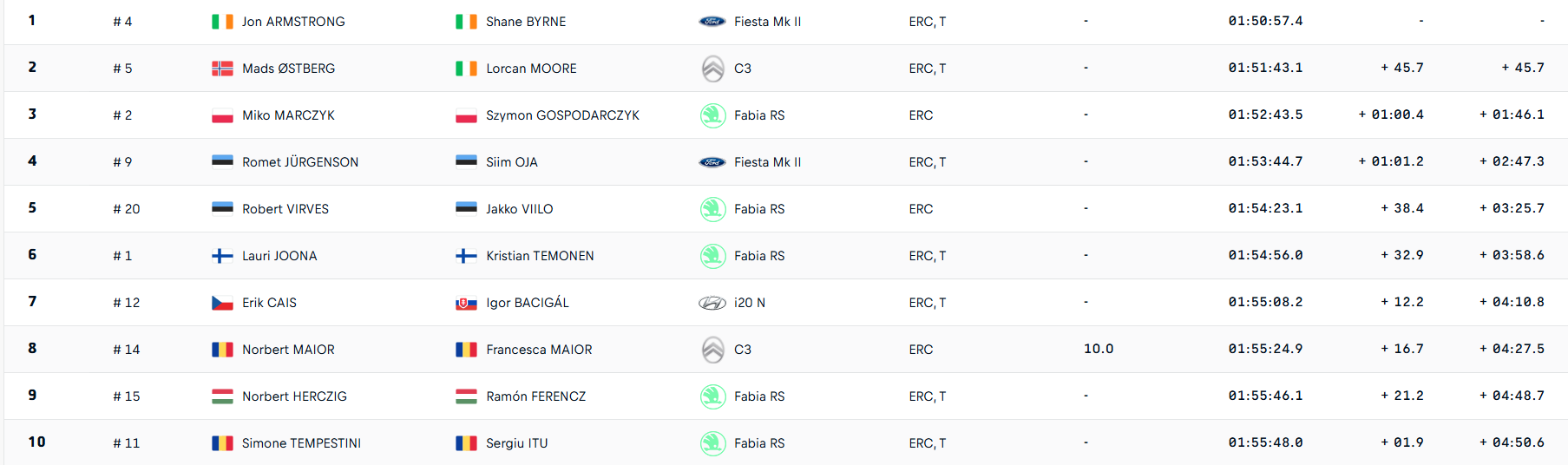
Task: Open co-driver Szymon GOSPODARCZYK's link
Action: 562,115
